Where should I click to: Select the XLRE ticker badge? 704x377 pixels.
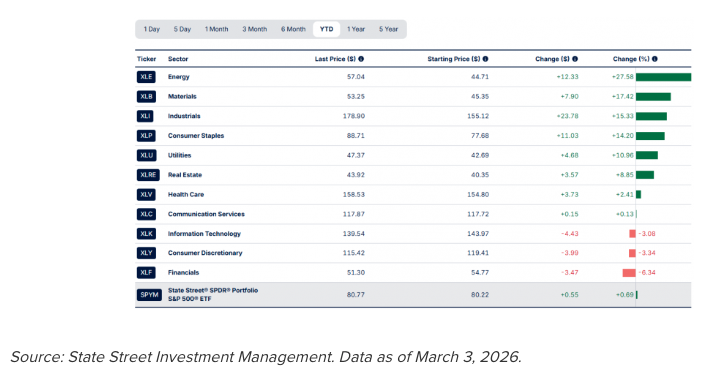pyautogui.click(x=148, y=175)
